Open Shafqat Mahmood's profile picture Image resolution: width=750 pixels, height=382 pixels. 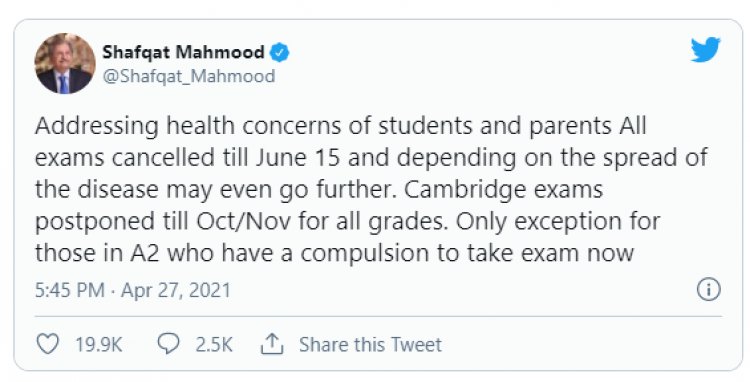click(x=65, y=63)
